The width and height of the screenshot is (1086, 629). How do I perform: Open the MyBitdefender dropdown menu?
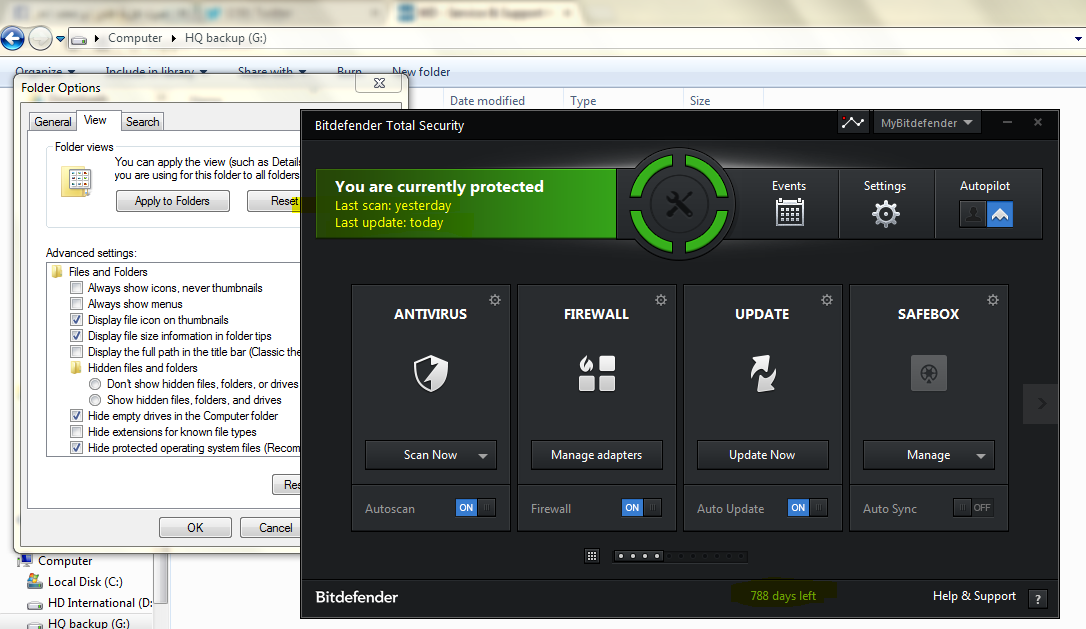pos(926,123)
